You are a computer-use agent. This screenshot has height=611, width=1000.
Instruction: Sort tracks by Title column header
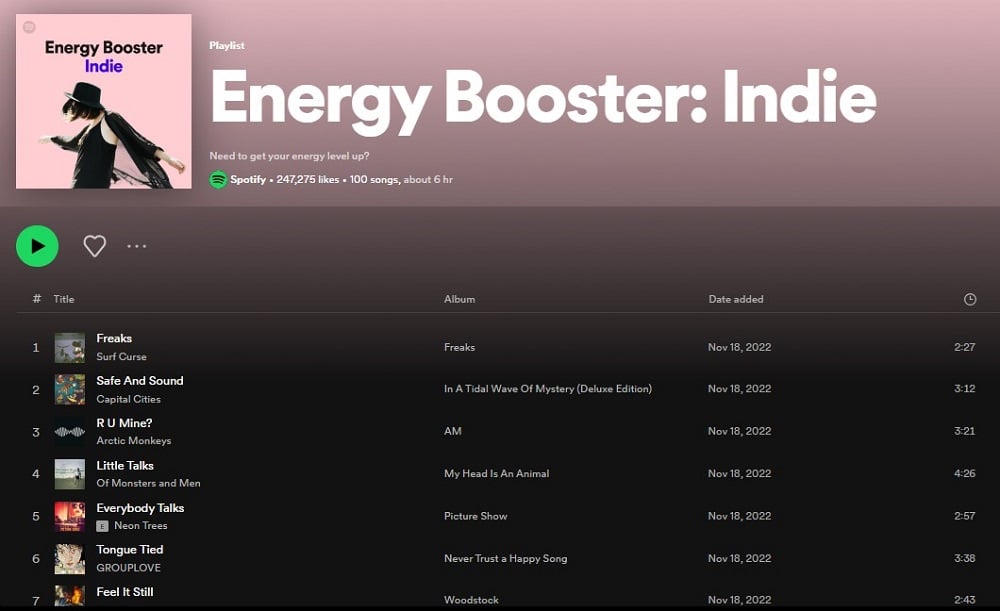(x=64, y=299)
